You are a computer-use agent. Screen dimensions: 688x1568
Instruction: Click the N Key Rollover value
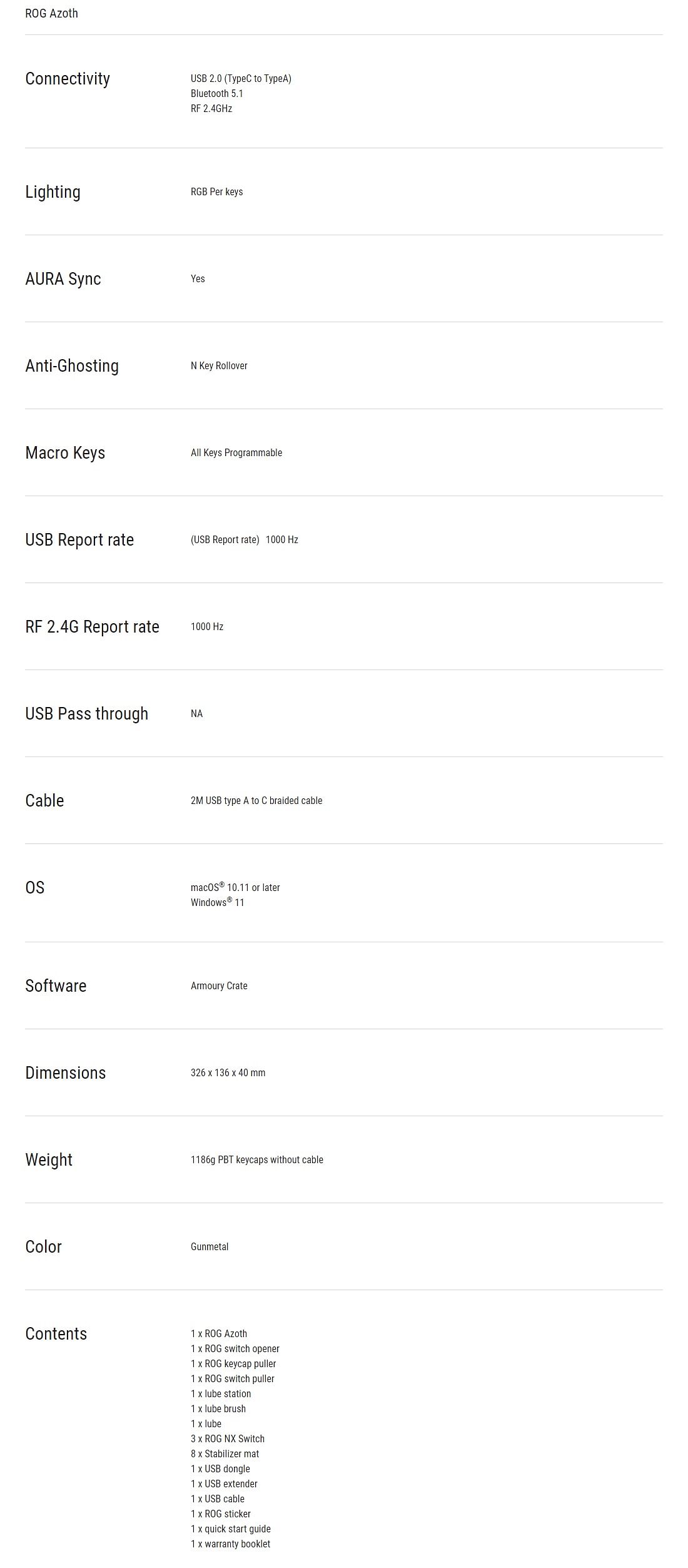[219, 365]
